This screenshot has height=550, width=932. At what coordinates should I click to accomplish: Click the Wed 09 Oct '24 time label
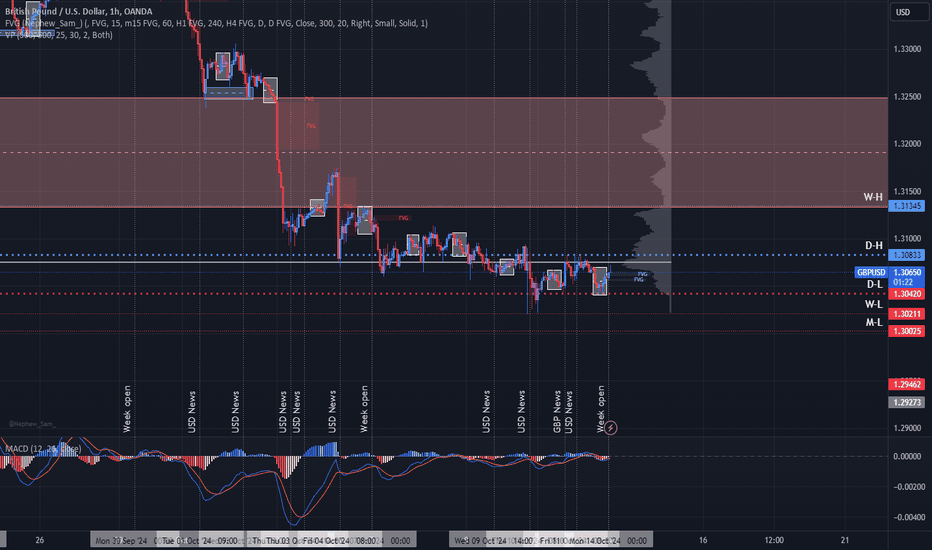pyautogui.click(x=480, y=540)
